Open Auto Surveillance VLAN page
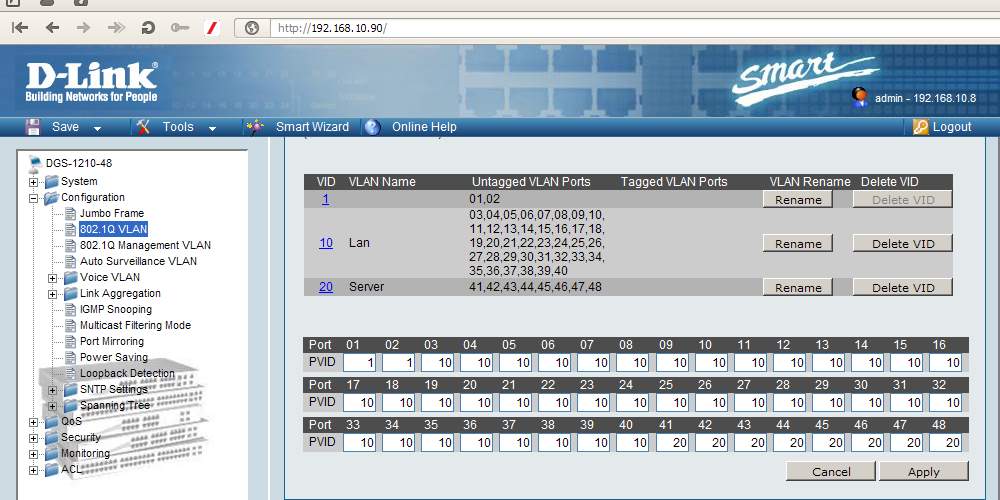This screenshot has width=1000, height=500. 138,261
